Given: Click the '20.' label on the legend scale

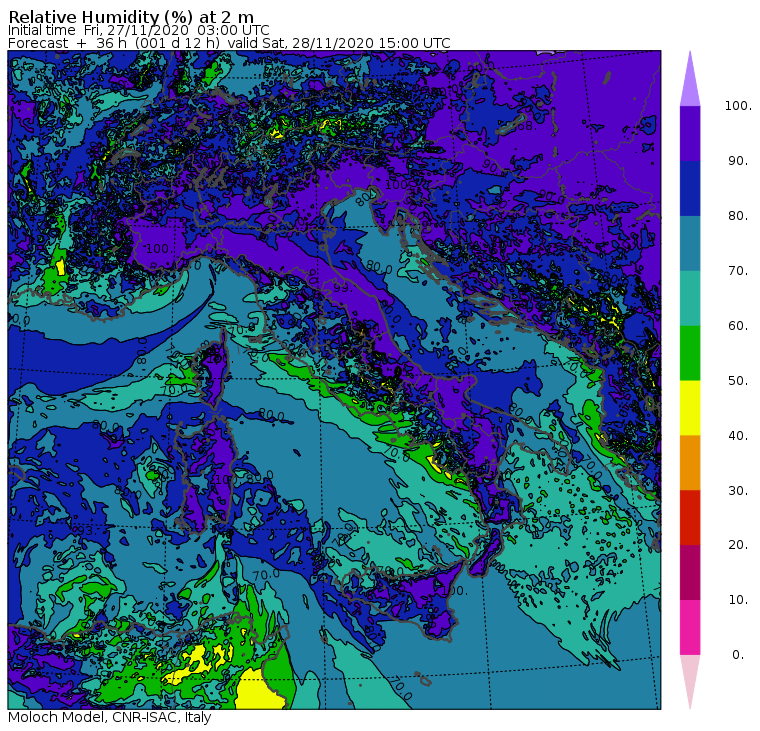Looking at the screenshot, I should point(738,545).
